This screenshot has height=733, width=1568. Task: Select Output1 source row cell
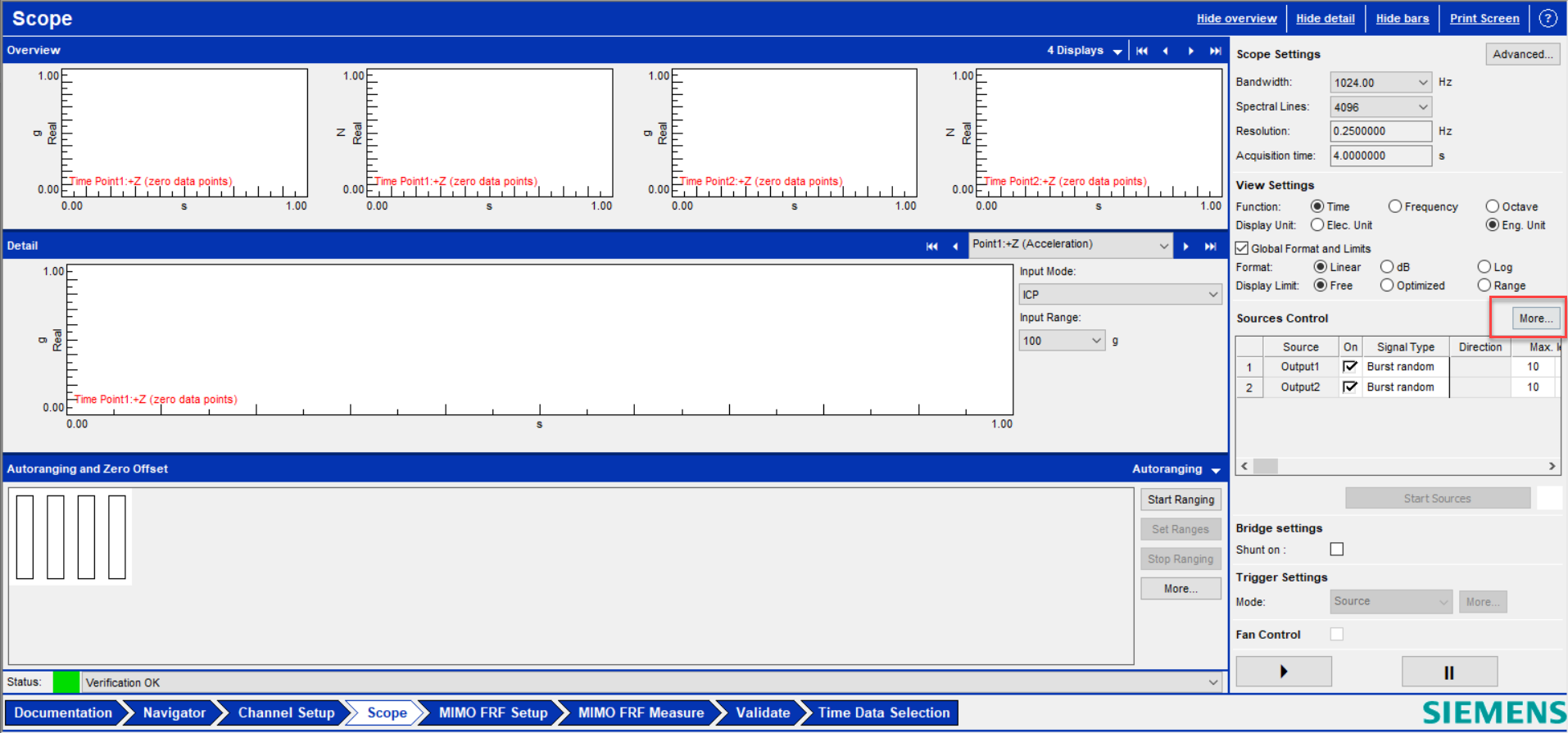tap(1300, 366)
